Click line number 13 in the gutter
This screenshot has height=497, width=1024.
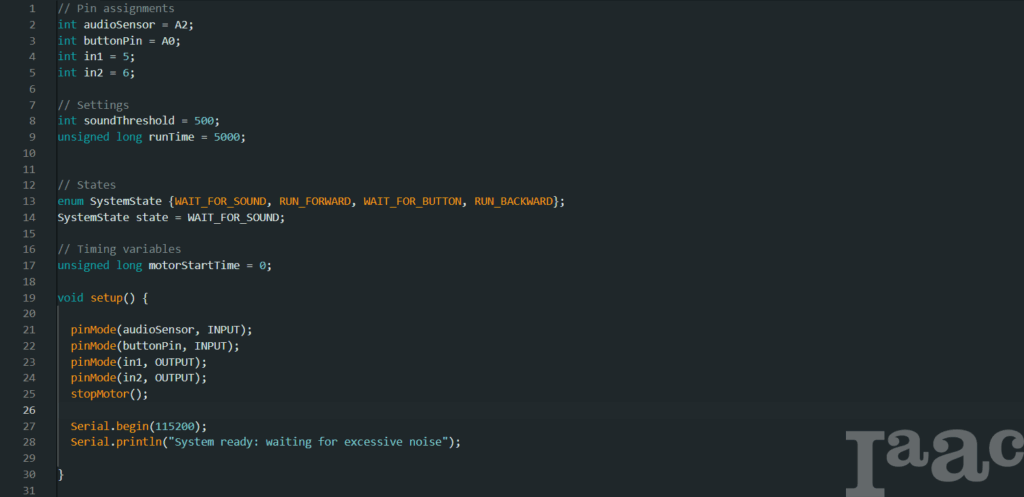tap(30, 201)
